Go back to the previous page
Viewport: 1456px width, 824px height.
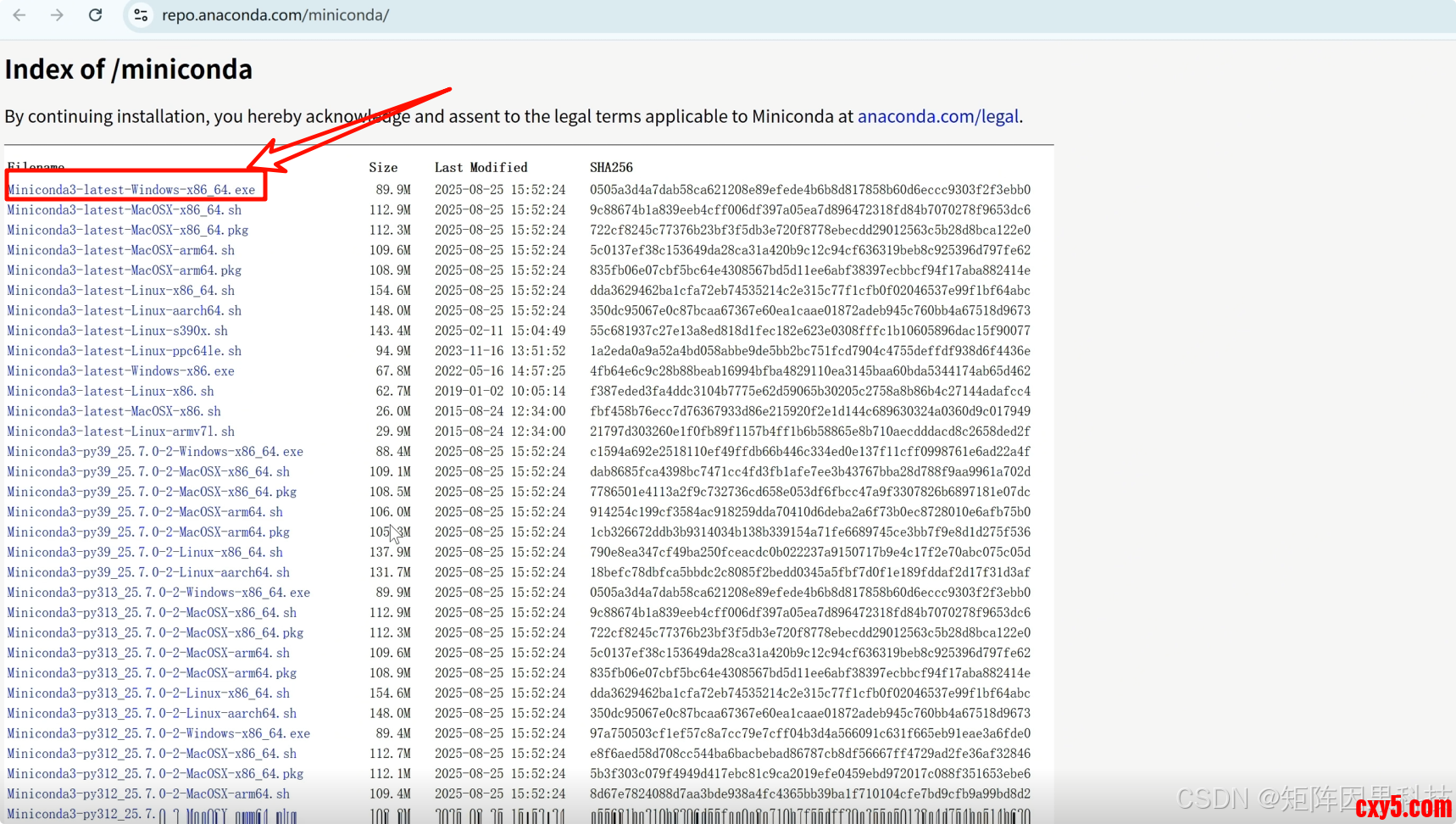click(19, 15)
